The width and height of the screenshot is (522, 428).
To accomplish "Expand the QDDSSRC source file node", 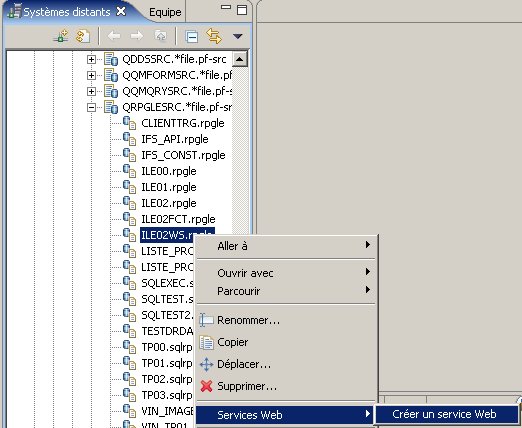I will tap(91, 59).
